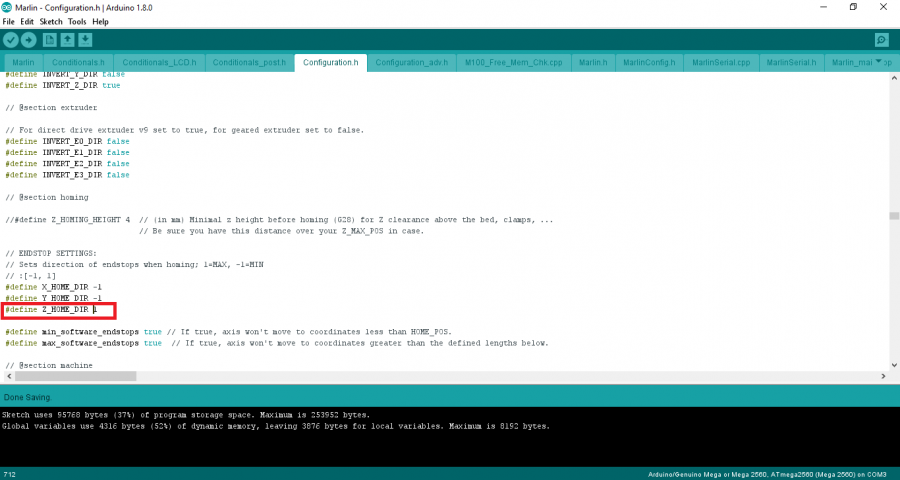The image size is (900, 480).
Task: Open a sketch using the Open icon
Action: 67,39
